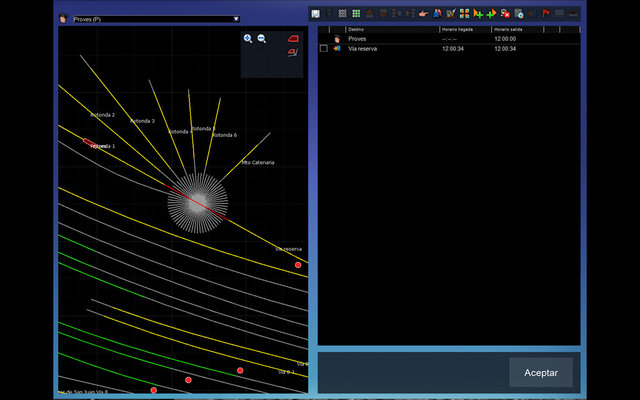Click the zoom in magnifier icon

[x=248, y=38]
